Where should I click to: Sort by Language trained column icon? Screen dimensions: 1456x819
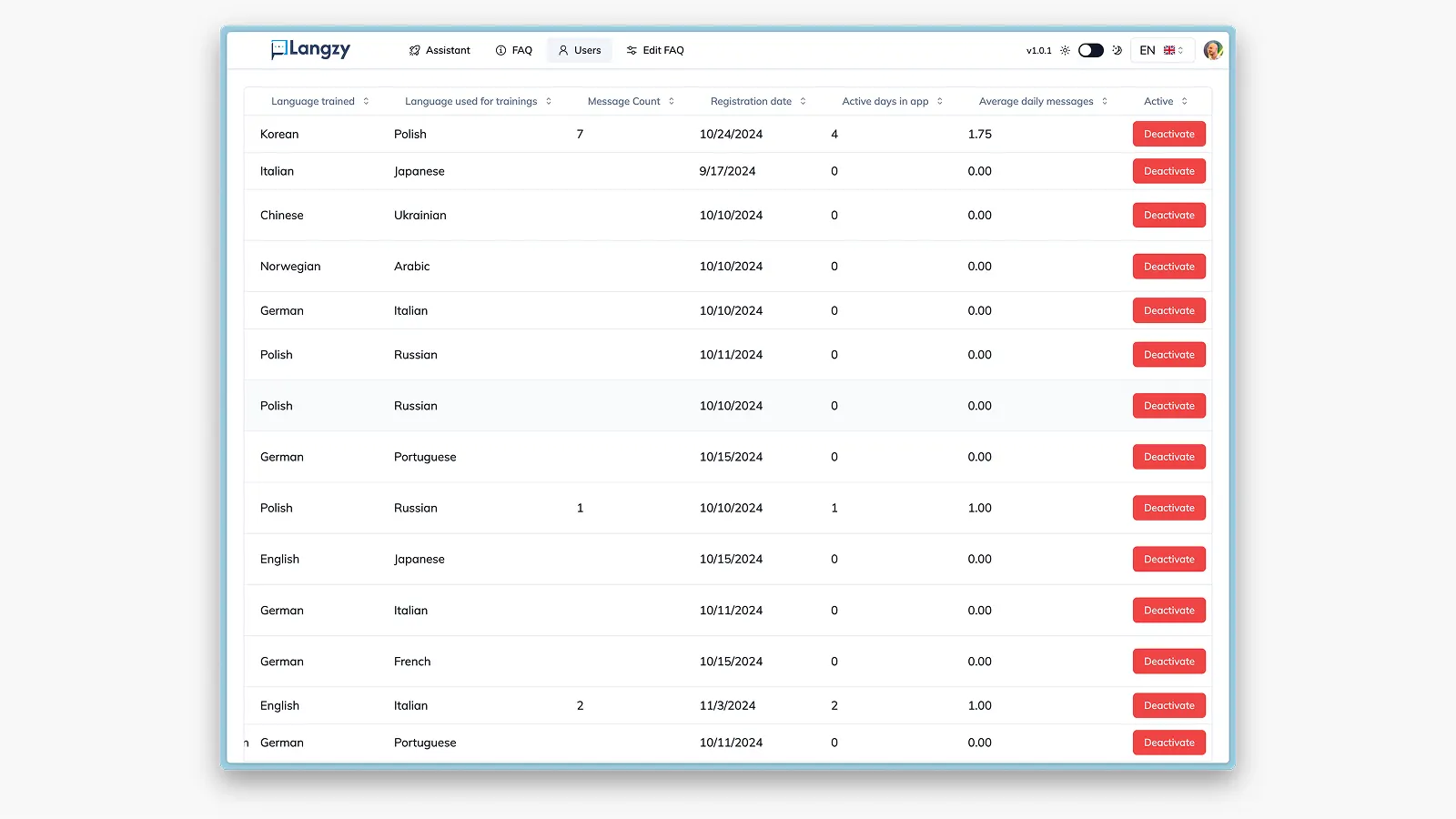point(366,102)
